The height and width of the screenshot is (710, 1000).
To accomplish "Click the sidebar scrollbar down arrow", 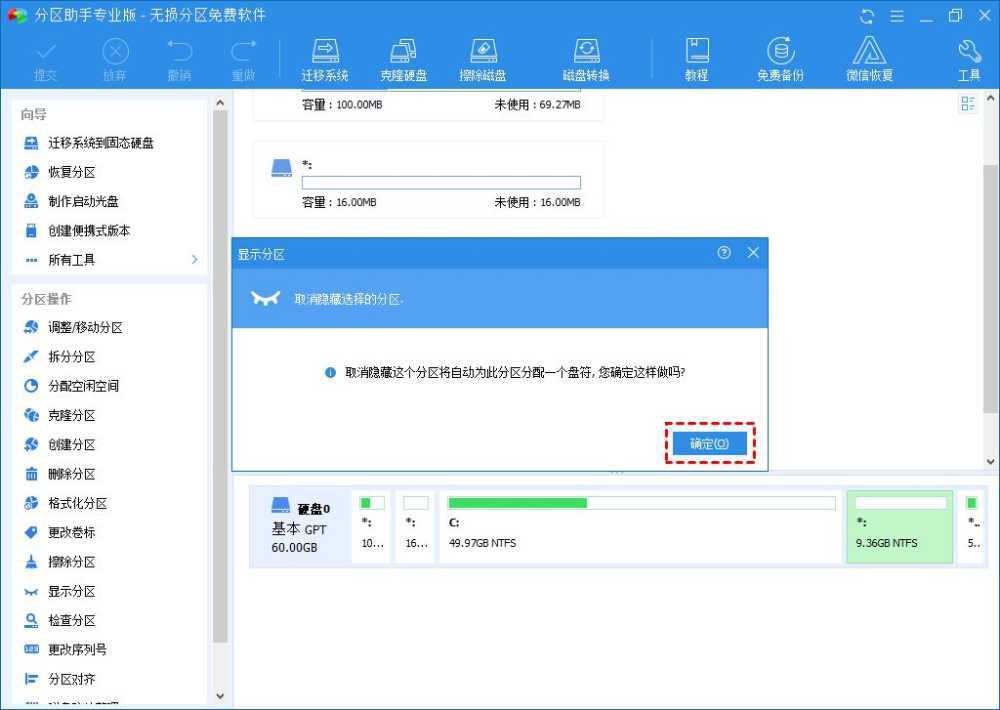I will 220,695.
